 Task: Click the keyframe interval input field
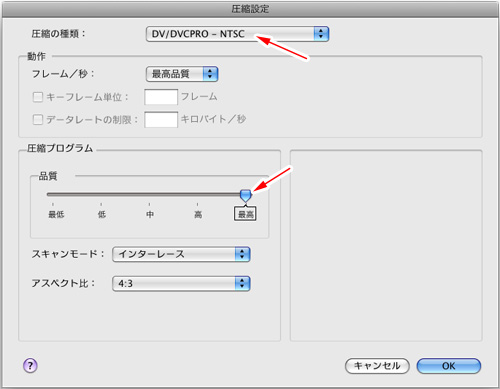click(161, 97)
